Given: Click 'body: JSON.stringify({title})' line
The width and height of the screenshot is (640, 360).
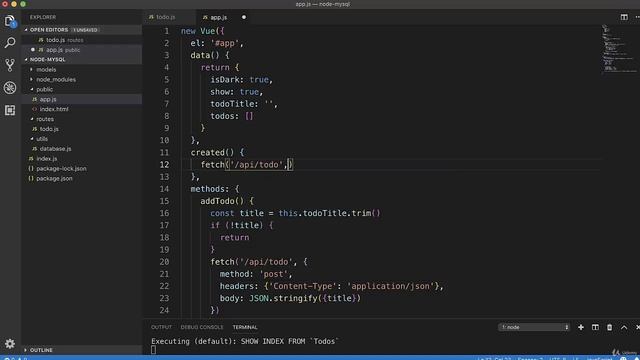Looking at the screenshot, I should coord(290,298).
